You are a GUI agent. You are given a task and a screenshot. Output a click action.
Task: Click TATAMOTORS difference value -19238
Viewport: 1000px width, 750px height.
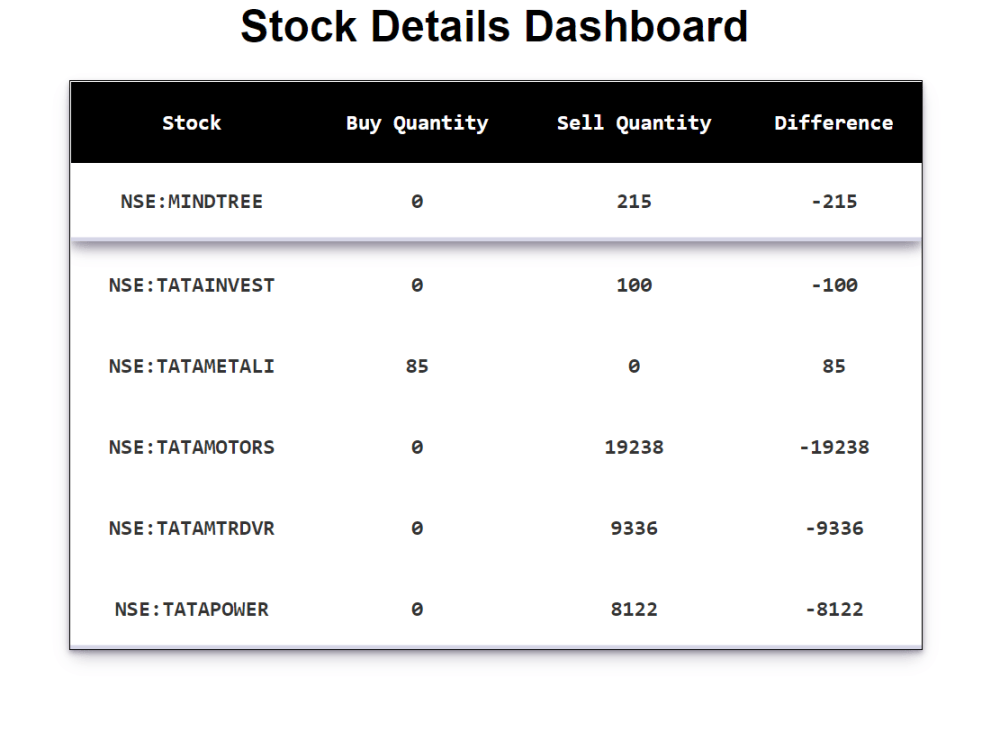click(x=834, y=447)
